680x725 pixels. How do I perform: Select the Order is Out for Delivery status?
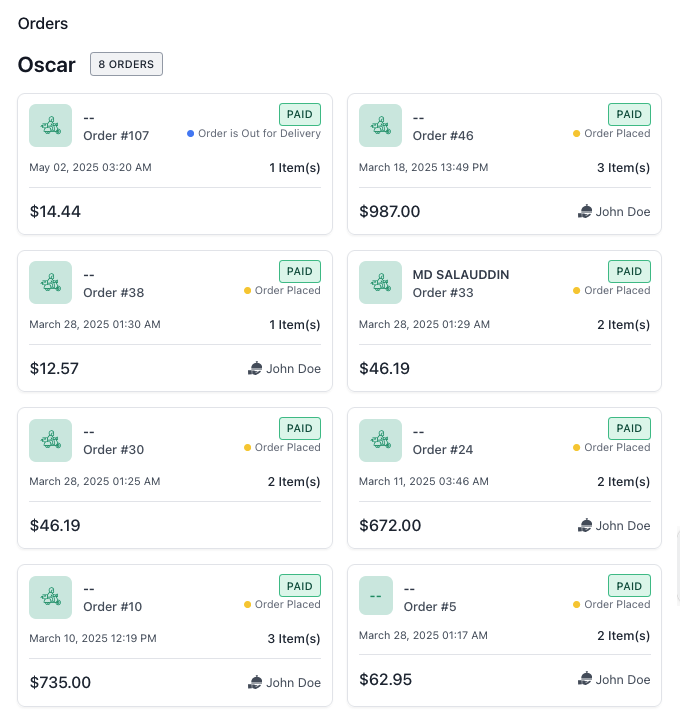[x=254, y=134]
